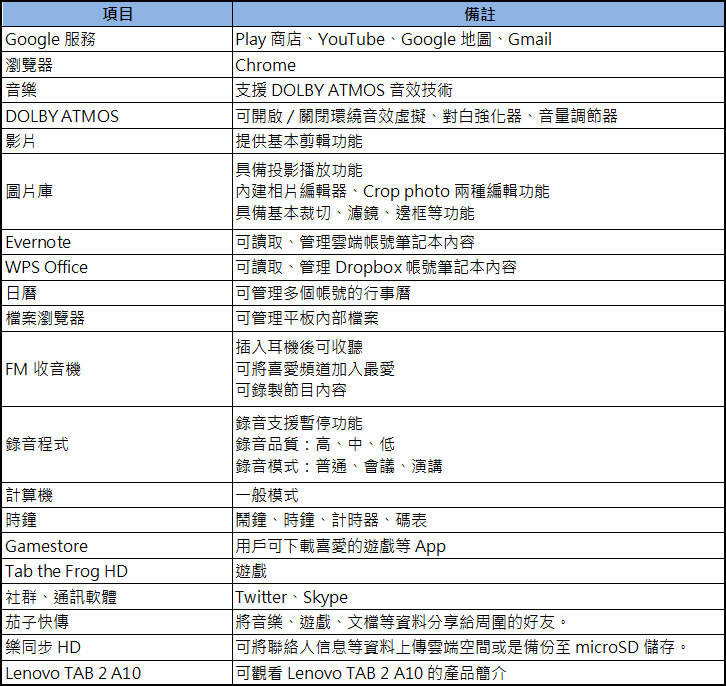
Task: Click 可管理多個帳號的行事曆 text
Action: click(323, 293)
